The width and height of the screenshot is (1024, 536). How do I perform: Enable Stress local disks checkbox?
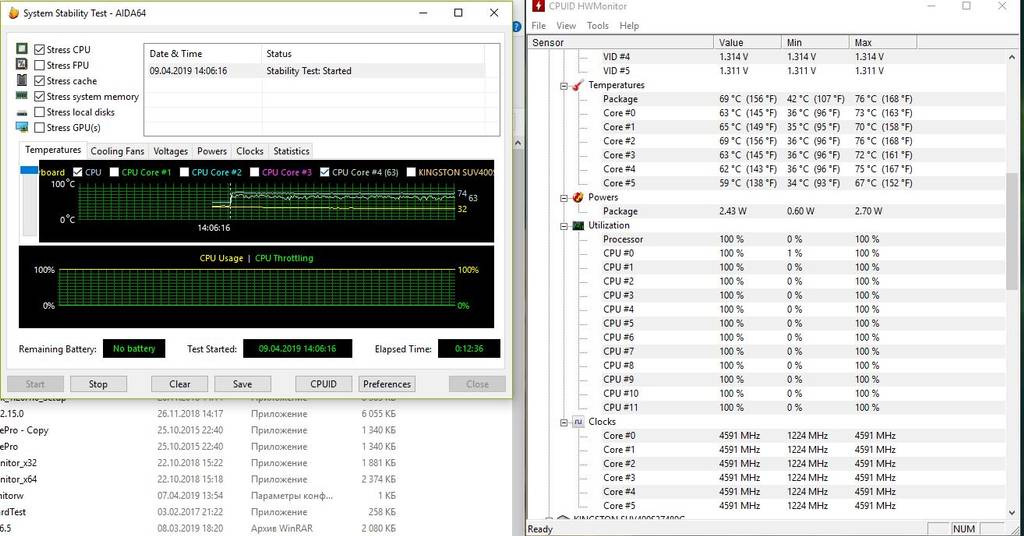[39, 112]
